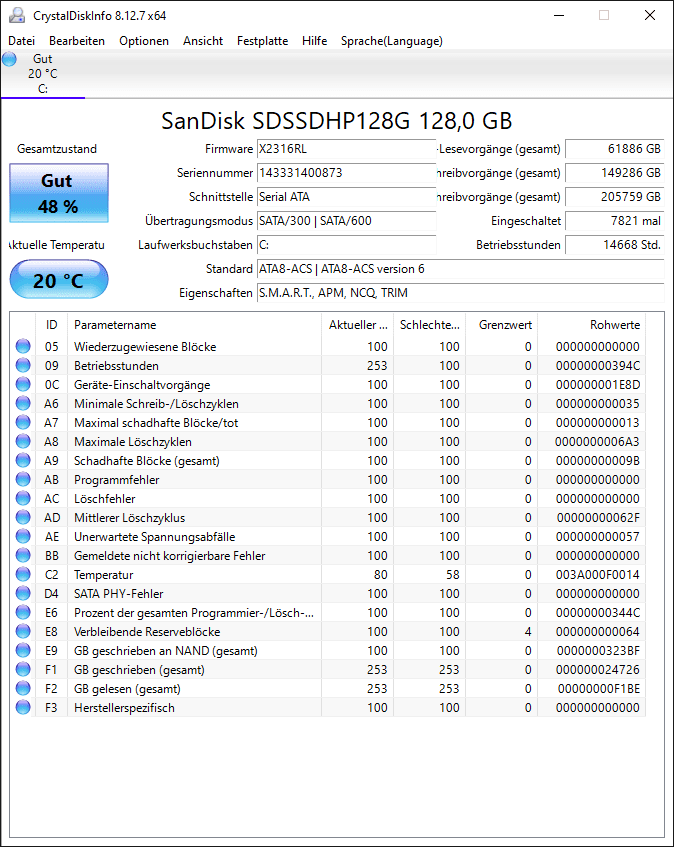
Task: Open the Optionen menu
Action: click(x=144, y=41)
